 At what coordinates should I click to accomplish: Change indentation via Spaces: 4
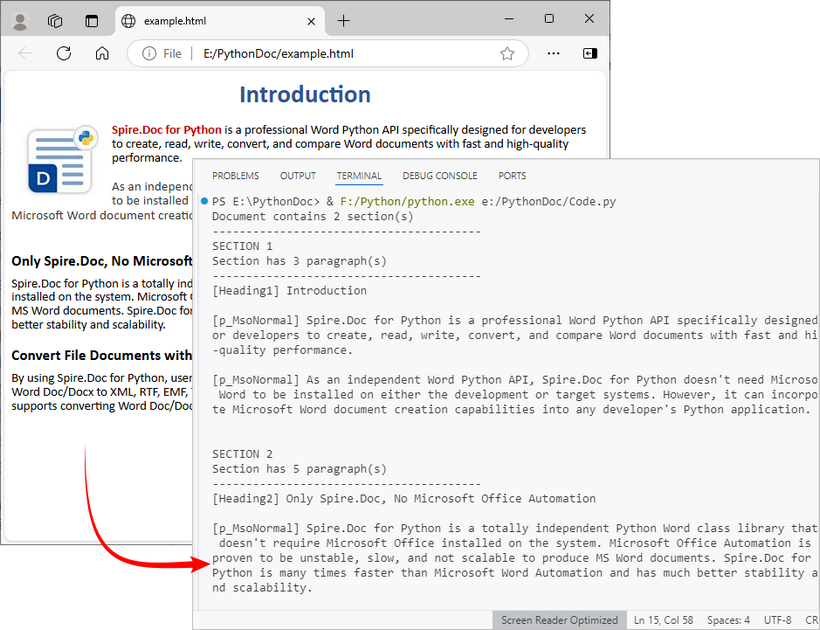click(x=730, y=620)
